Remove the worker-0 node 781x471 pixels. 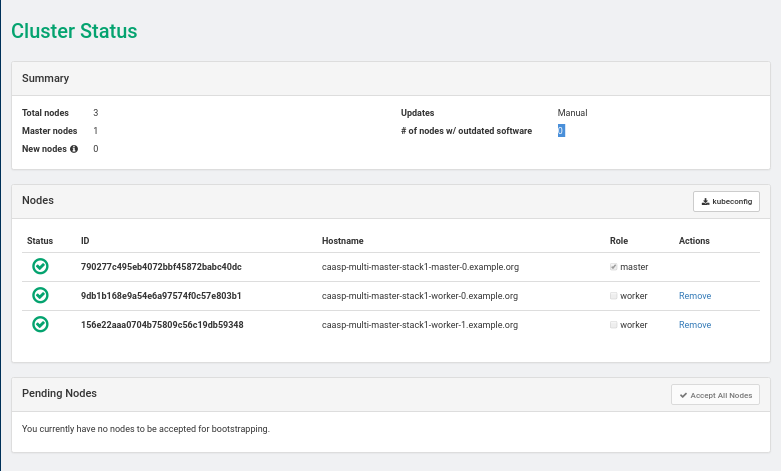pos(695,296)
